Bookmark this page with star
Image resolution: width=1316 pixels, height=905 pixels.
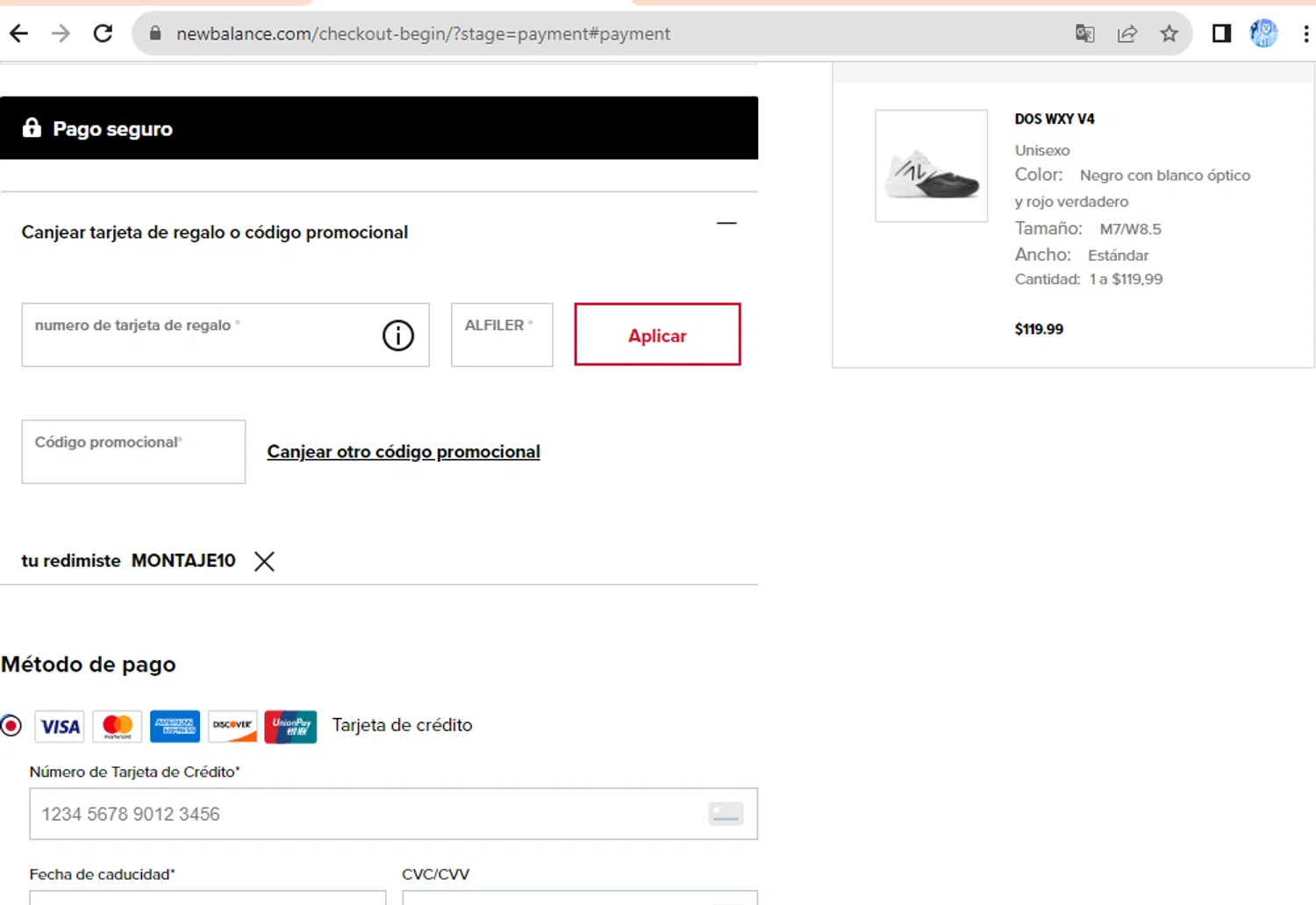[x=1169, y=33]
